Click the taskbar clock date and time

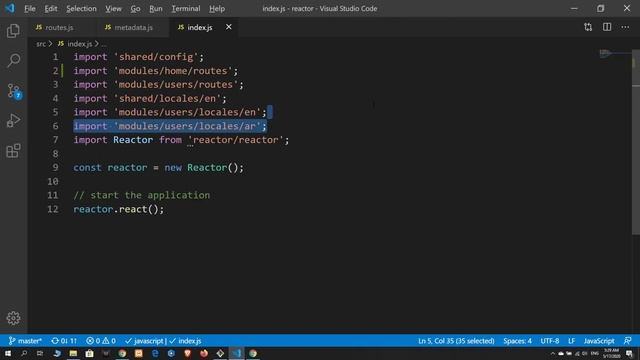click(611, 353)
